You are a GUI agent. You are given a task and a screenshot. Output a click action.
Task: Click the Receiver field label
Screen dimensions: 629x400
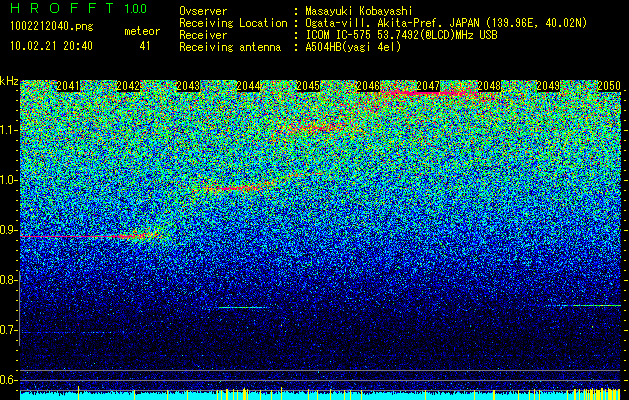(x=203, y=35)
